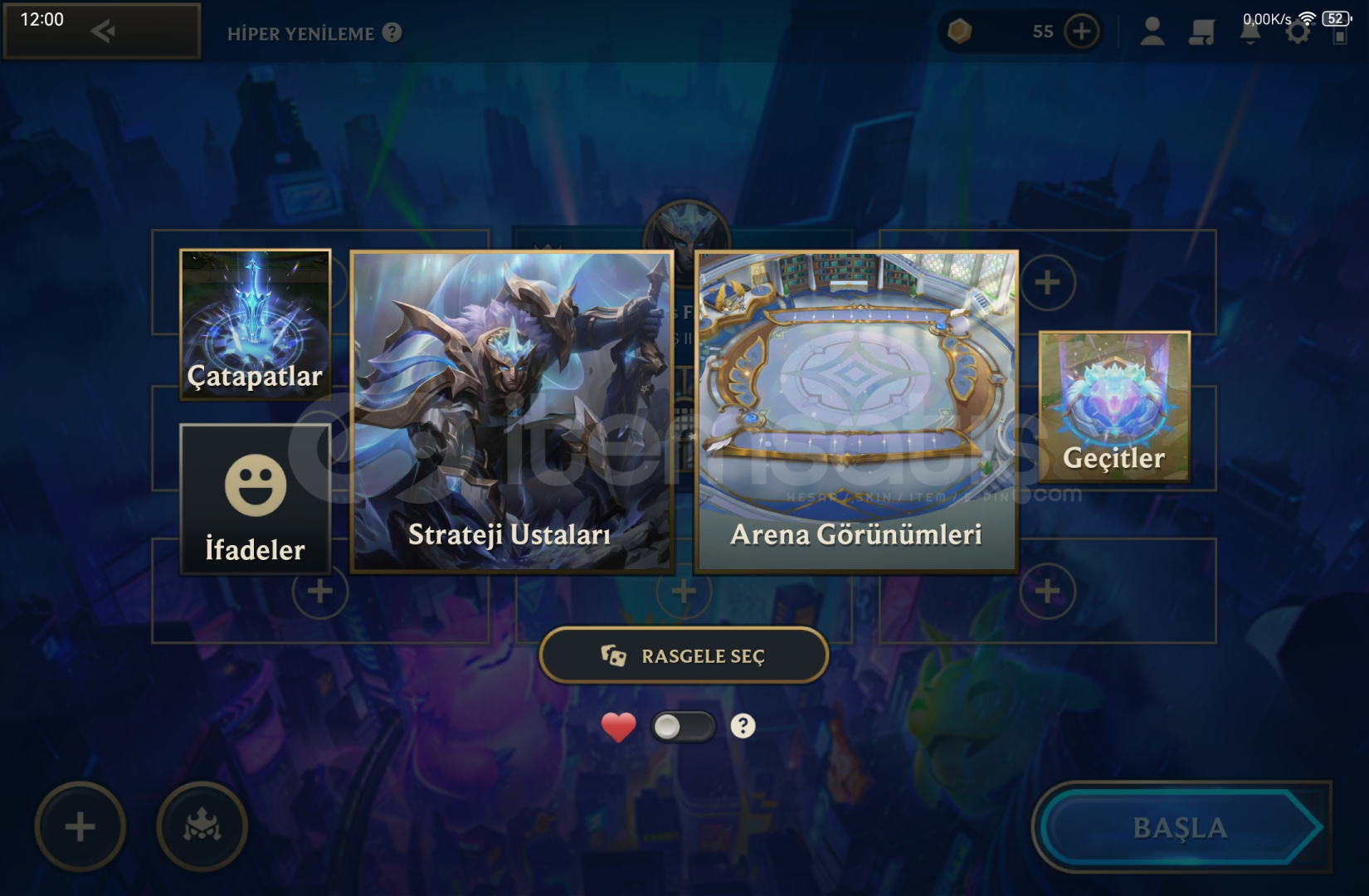
Task: Click the round crown tactician button
Action: 202,826
